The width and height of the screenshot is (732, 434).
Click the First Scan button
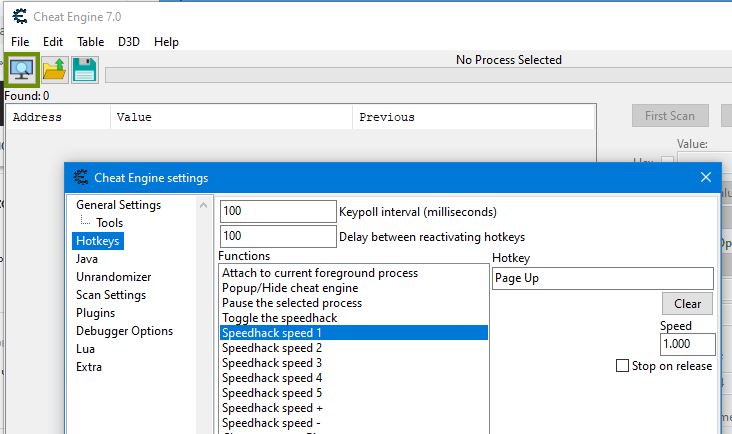[670, 116]
